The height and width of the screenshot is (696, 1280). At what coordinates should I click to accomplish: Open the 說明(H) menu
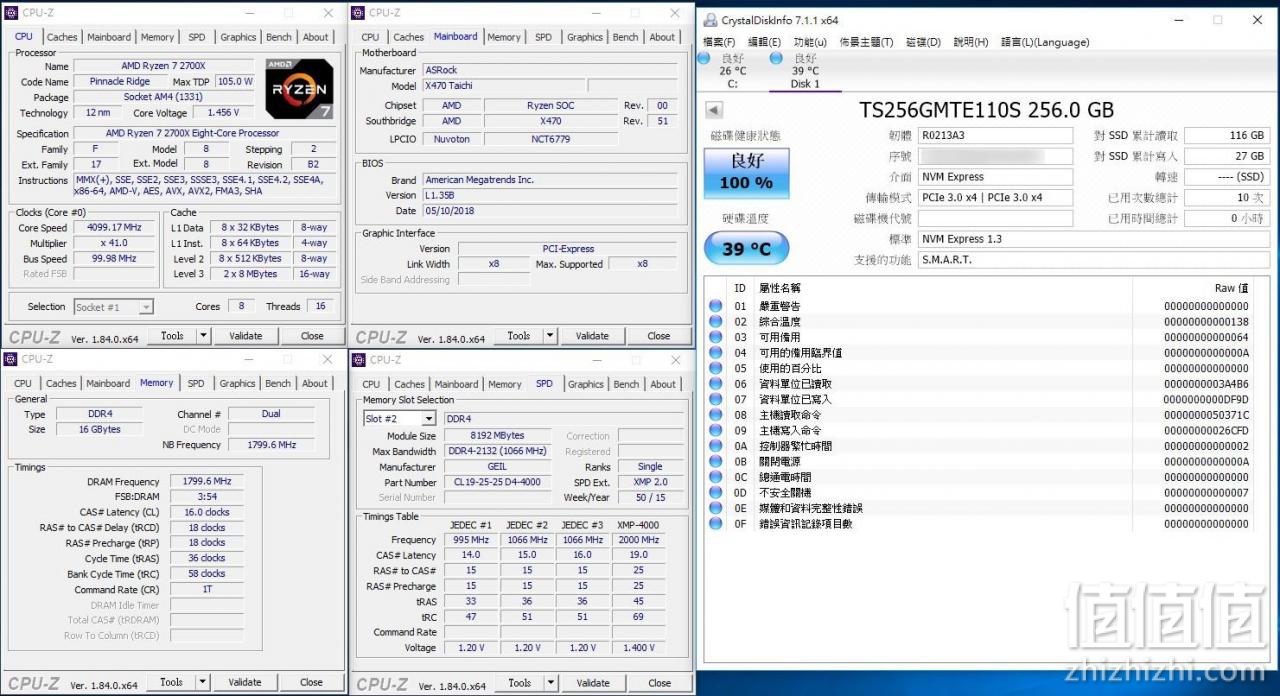(x=970, y=42)
